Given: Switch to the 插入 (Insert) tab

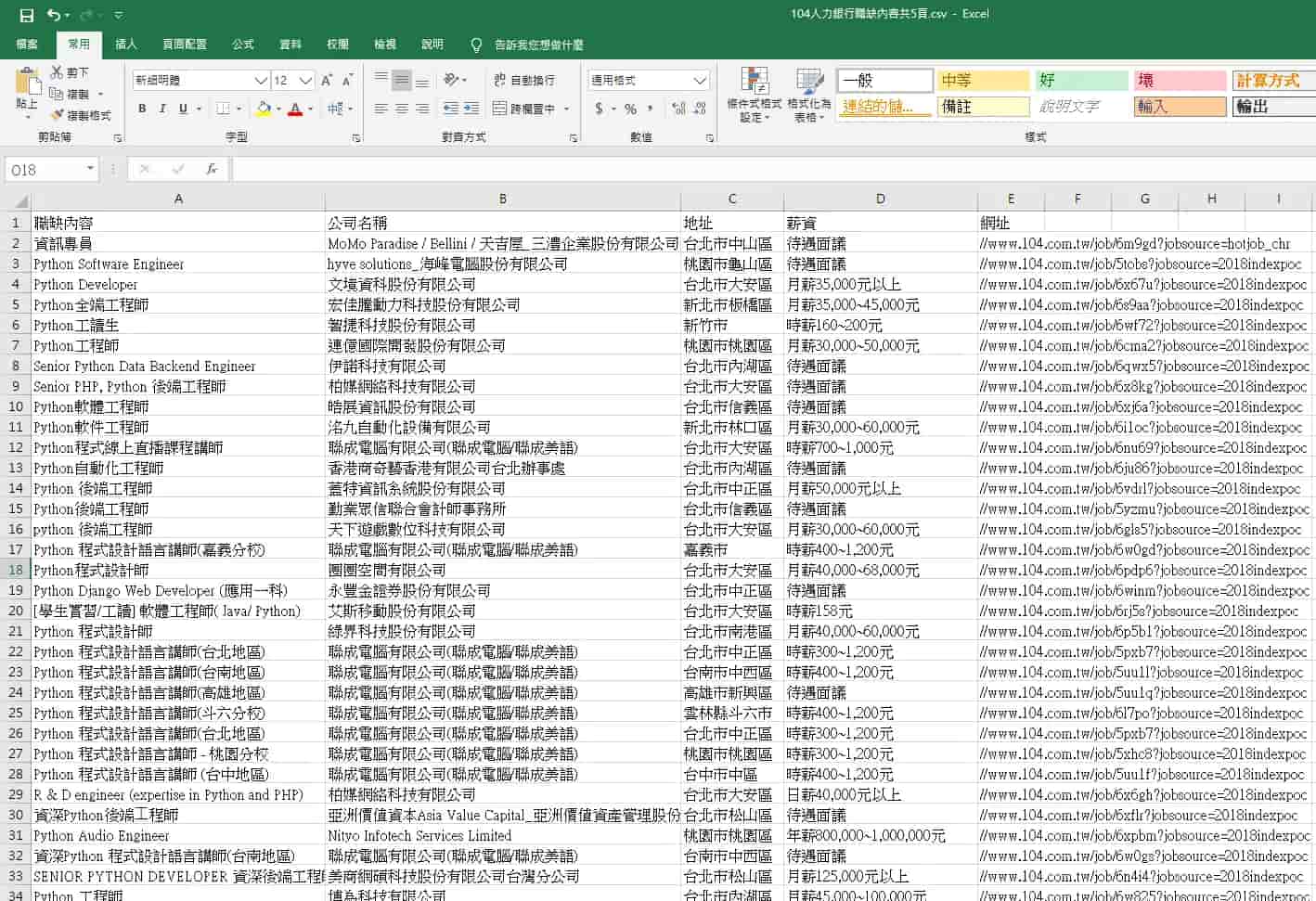Looking at the screenshot, I should click(x=125, y=44).
